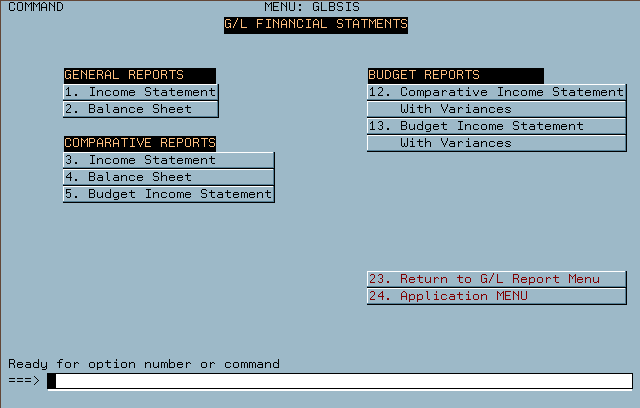Click the ===> prompt arrow

(x=24, y=380)
